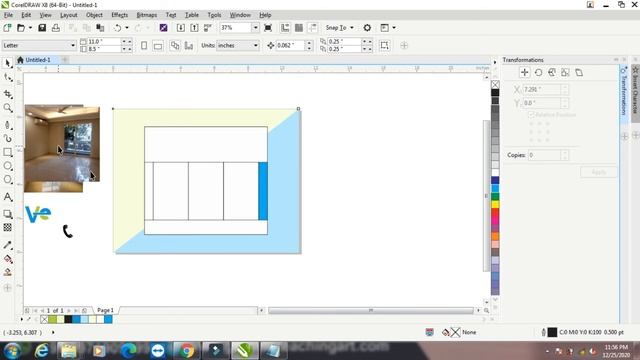Select the Polygon tool
Viewport: 640px width, 360px height.
tap(8, 180)
